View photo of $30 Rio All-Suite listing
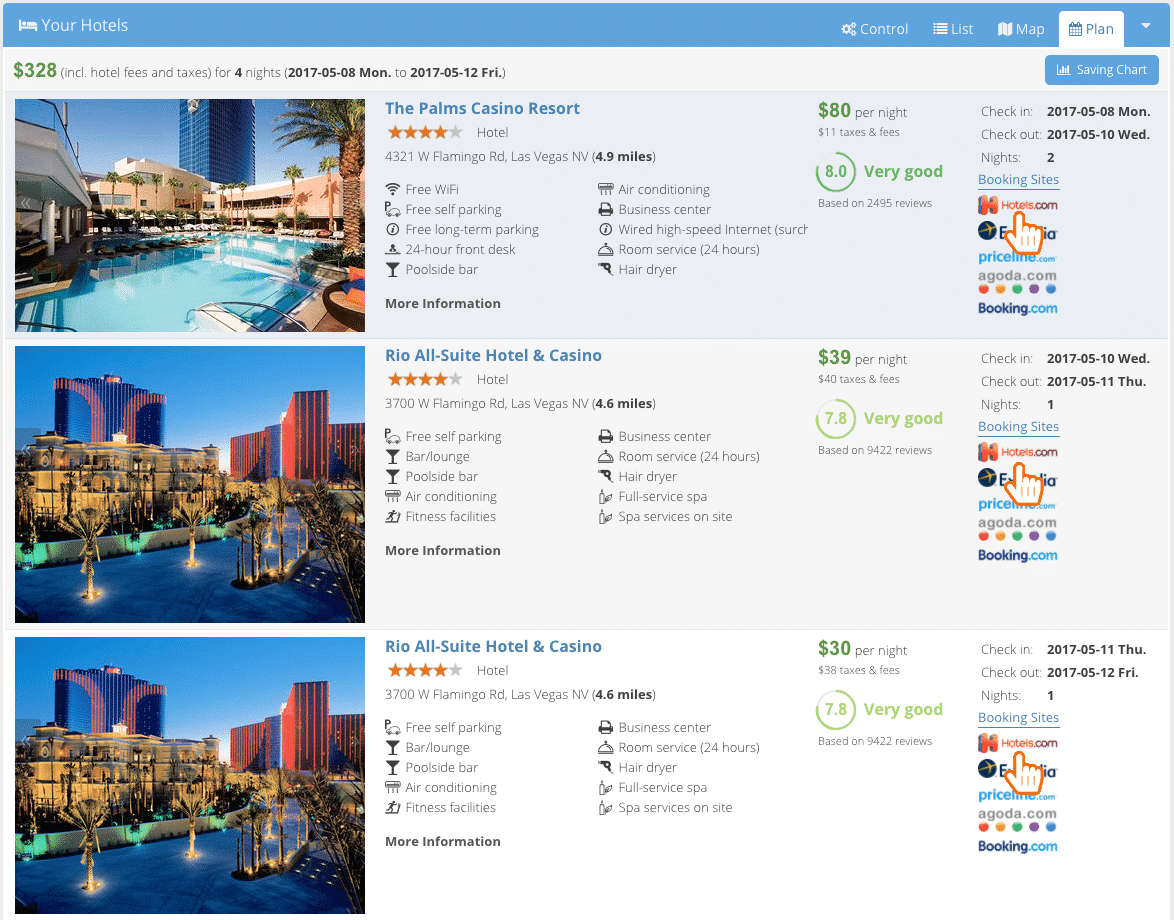 190,776
